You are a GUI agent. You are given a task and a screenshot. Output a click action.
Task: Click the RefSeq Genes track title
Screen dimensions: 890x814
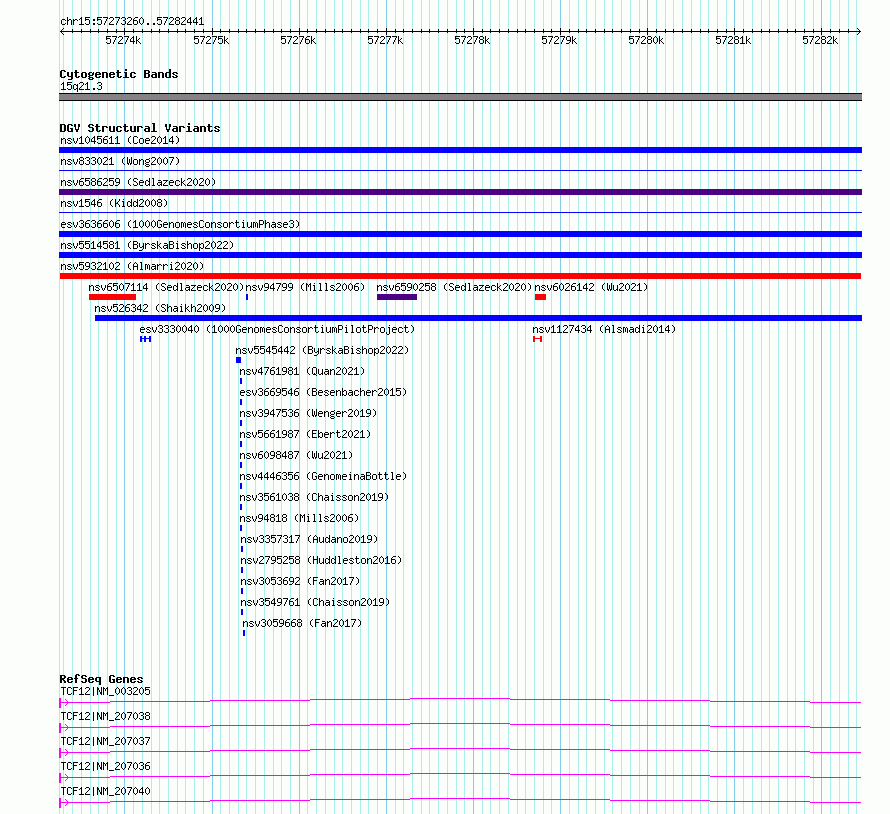click(101, 679)
